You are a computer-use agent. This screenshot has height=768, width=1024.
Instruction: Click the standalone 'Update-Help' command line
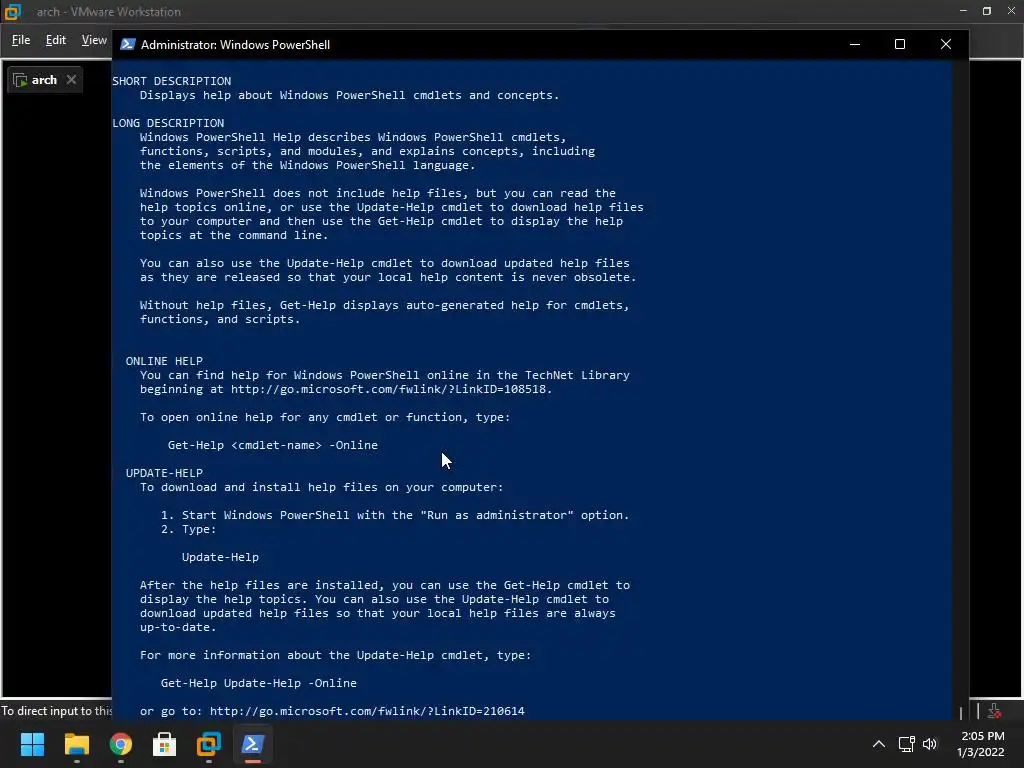point(220,557)
